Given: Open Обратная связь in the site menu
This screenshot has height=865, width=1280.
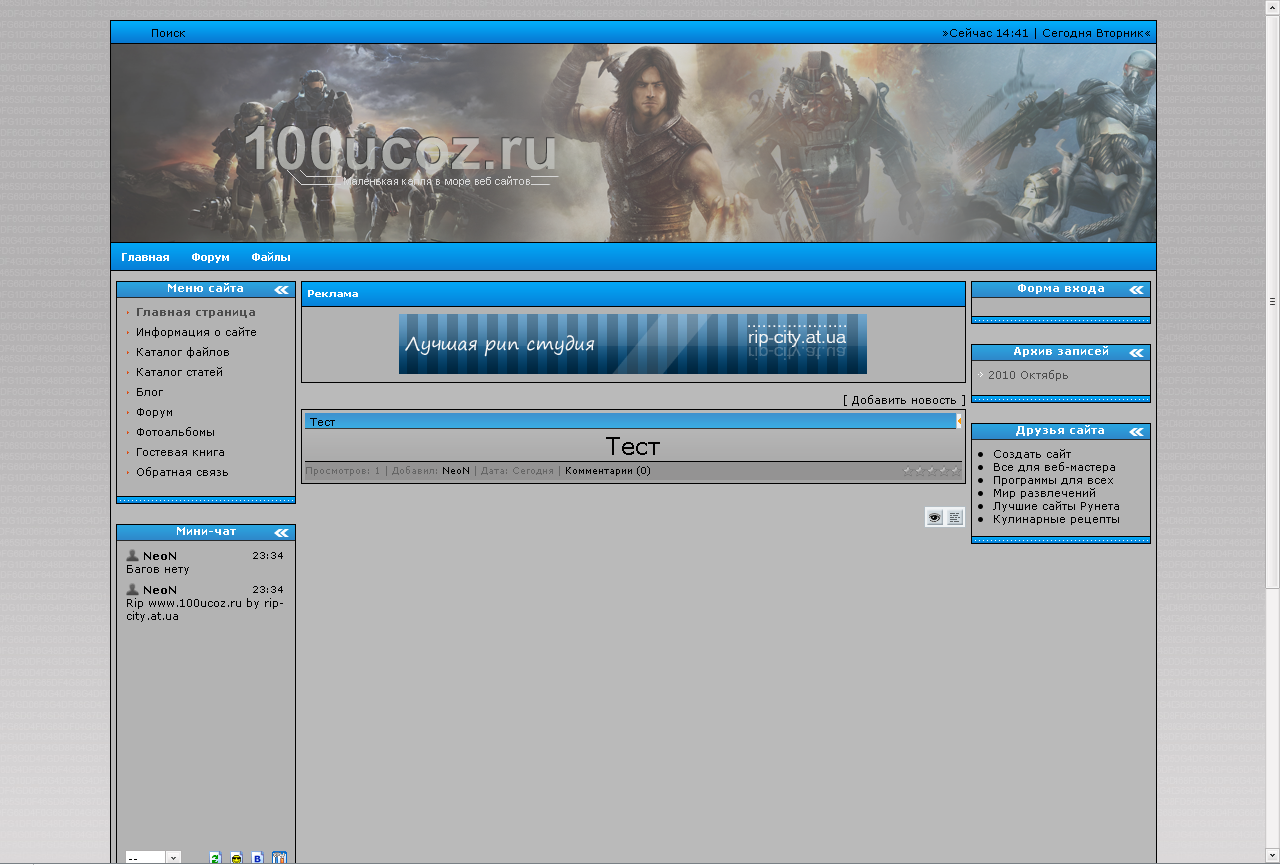Looking at the screenshot, I should [182, 472].
